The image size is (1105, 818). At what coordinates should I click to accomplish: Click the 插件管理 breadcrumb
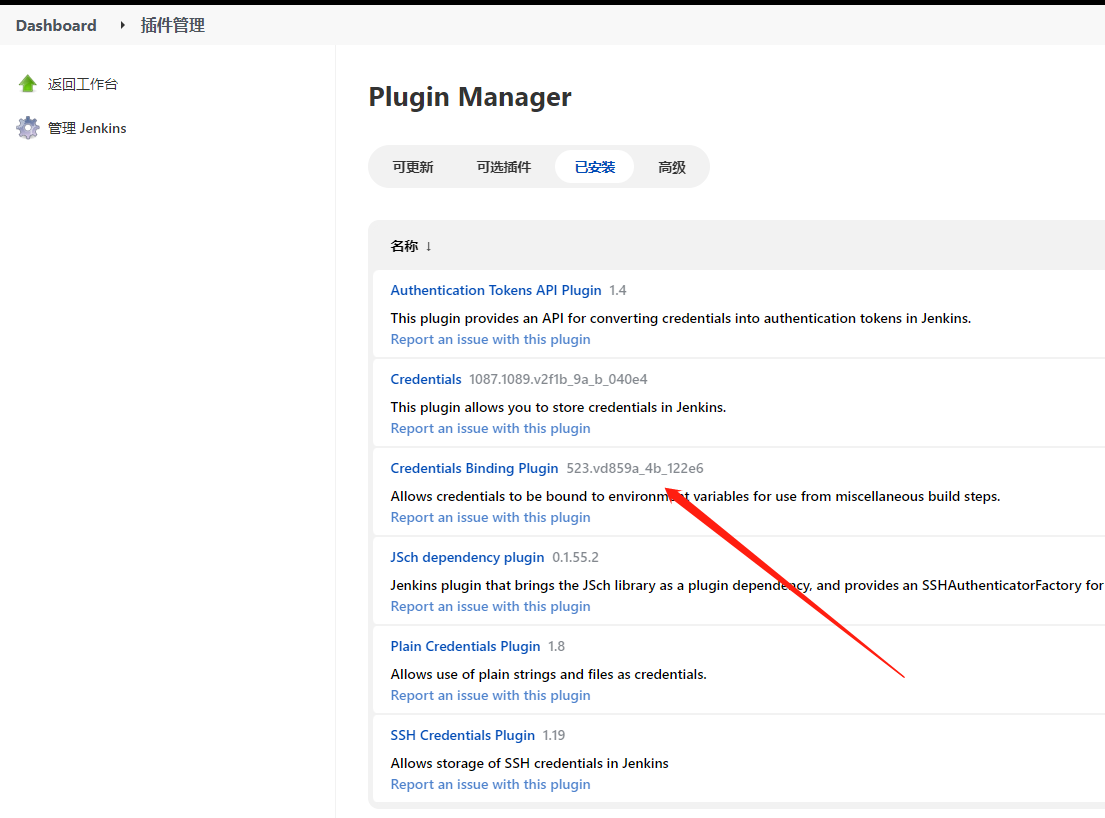coord(173,25)
